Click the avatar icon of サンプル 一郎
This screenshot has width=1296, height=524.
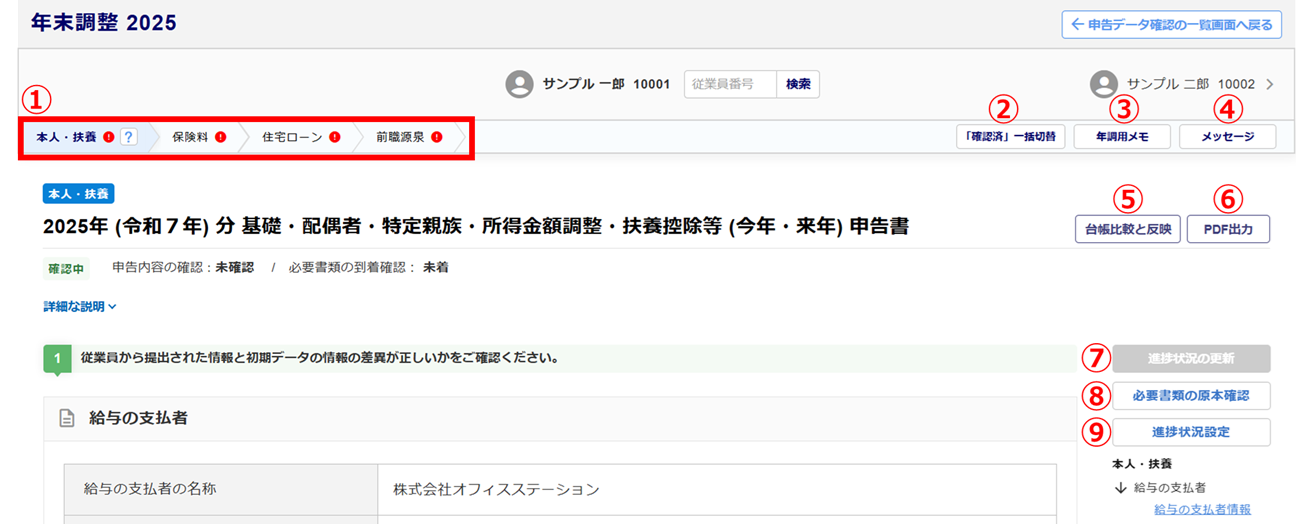point(519,85)
